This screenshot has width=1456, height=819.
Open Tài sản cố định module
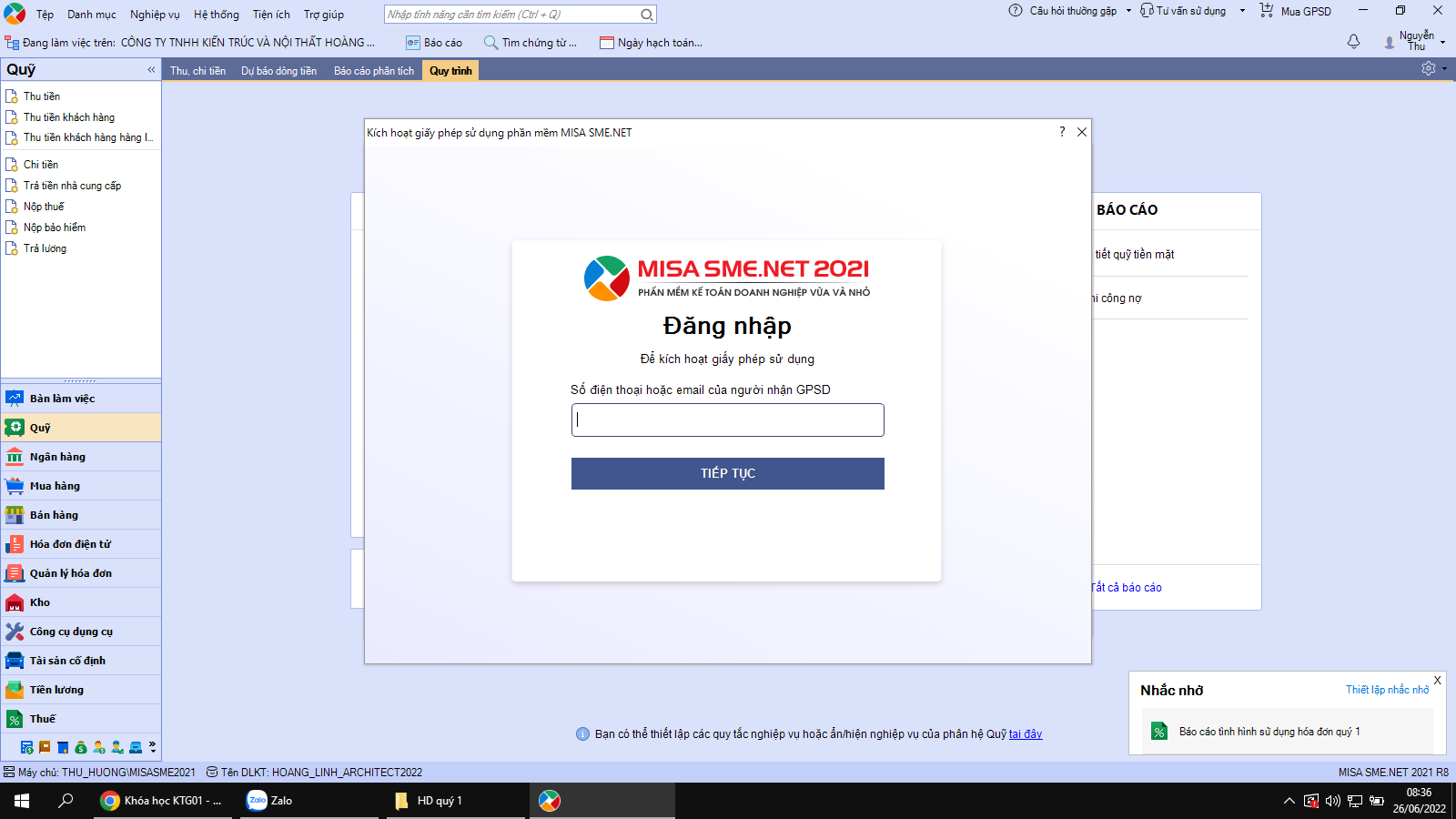pos(80,661)
